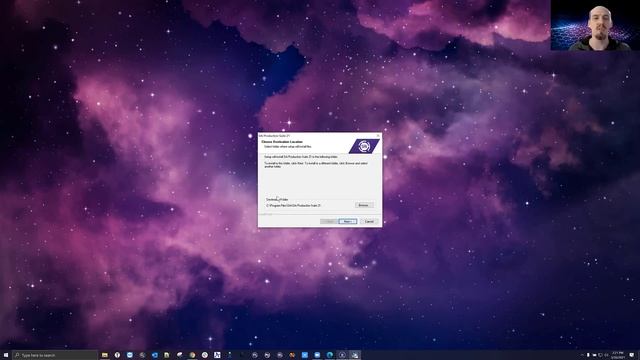
Task: Show hidden system tray icons
Action: pos(582,355)
